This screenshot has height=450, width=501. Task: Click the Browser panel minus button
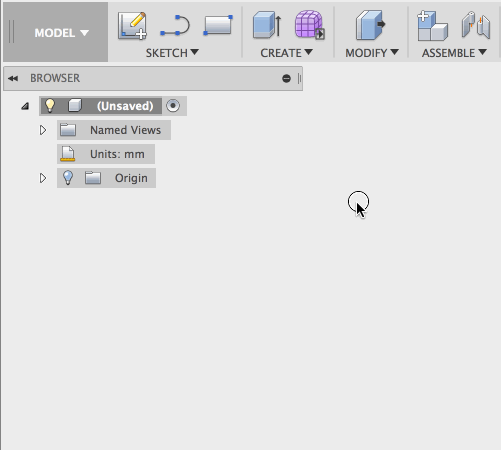coord(286,78)
